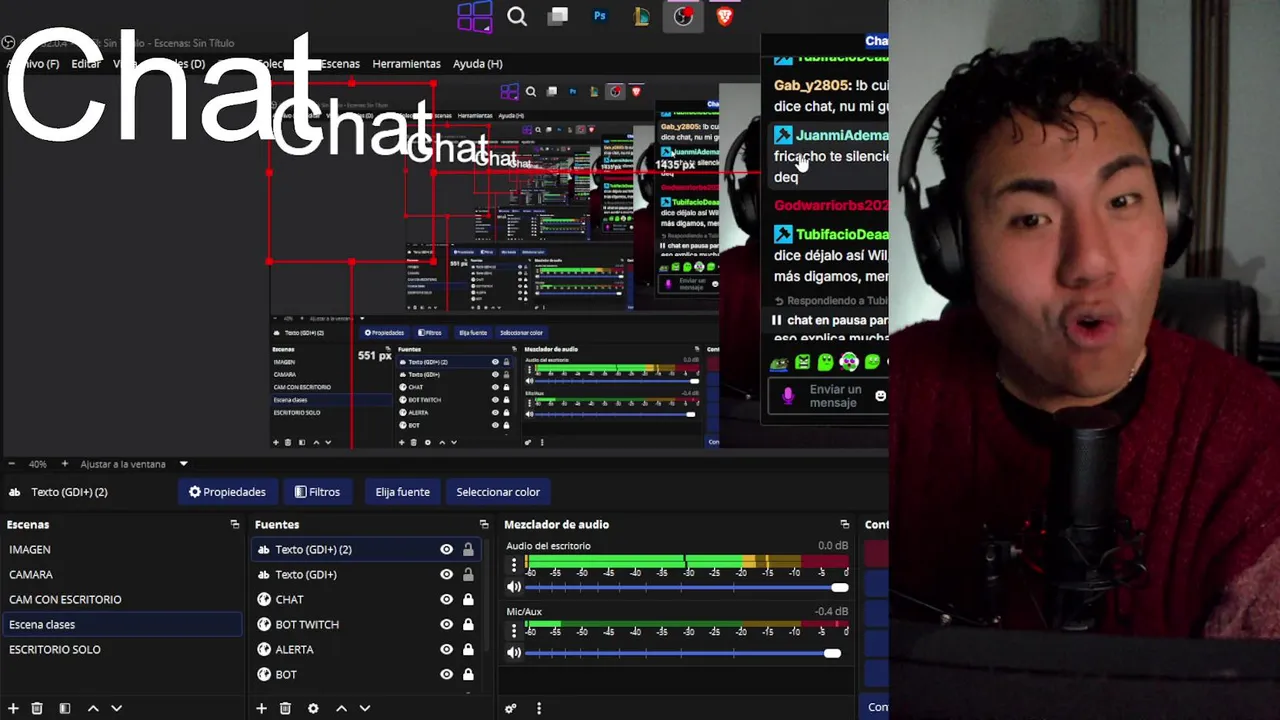Viewport: 1280px width, 720px height.
Task: Open Filtros for selected source
Action: click(317, 492)
